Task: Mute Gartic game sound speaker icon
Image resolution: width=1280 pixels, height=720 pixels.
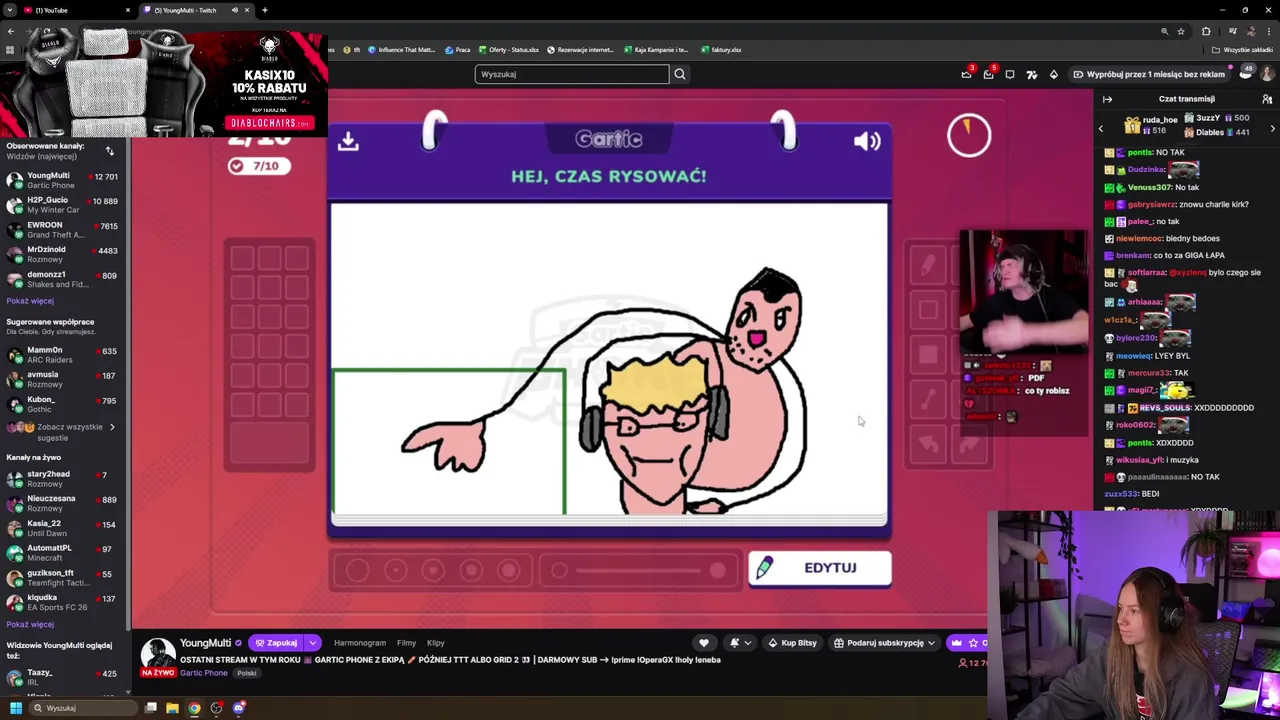Action: click(x=867, y=141)
